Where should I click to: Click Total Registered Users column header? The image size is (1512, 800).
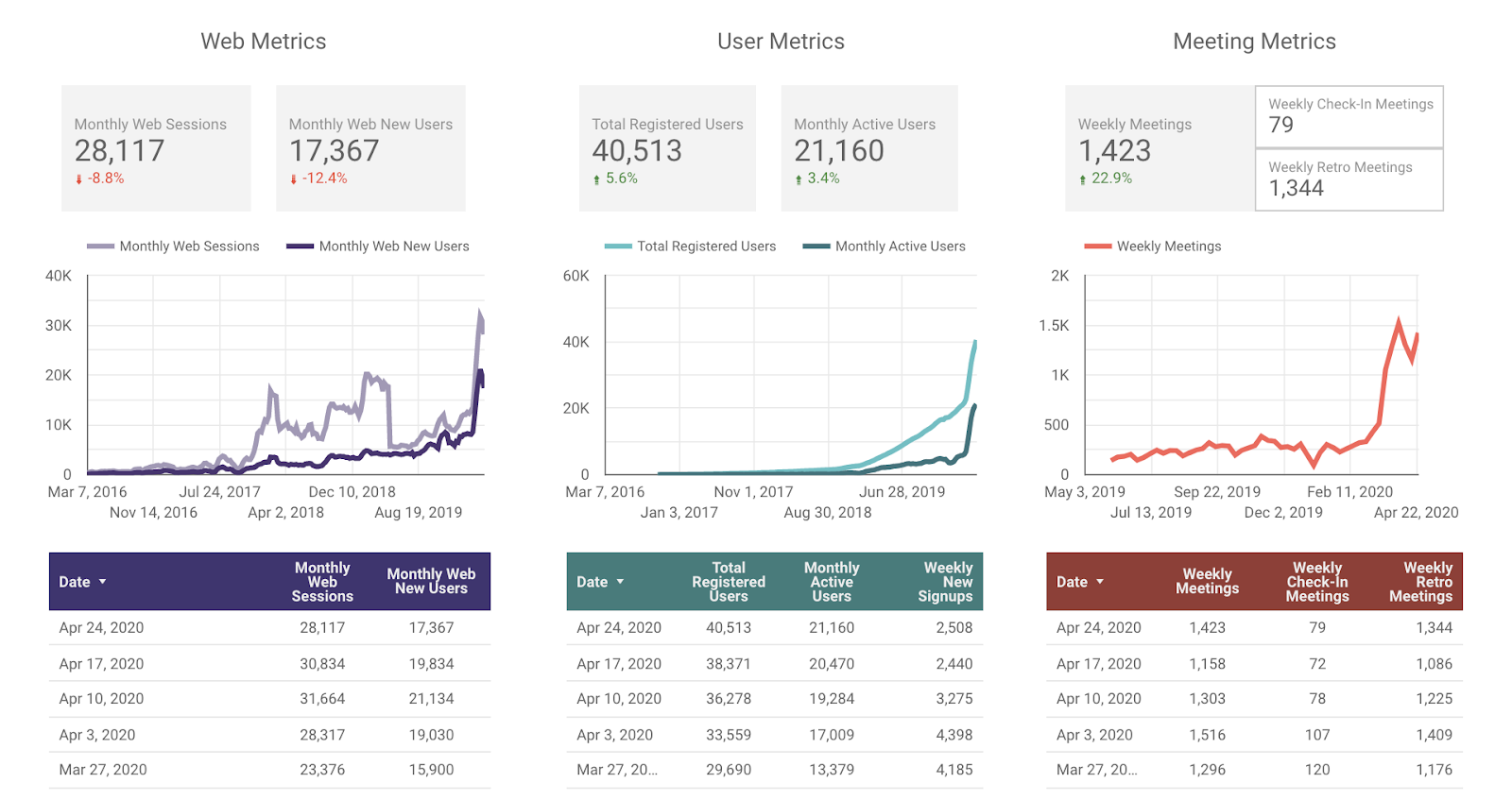pyautogui.click(x=729, y=582)
